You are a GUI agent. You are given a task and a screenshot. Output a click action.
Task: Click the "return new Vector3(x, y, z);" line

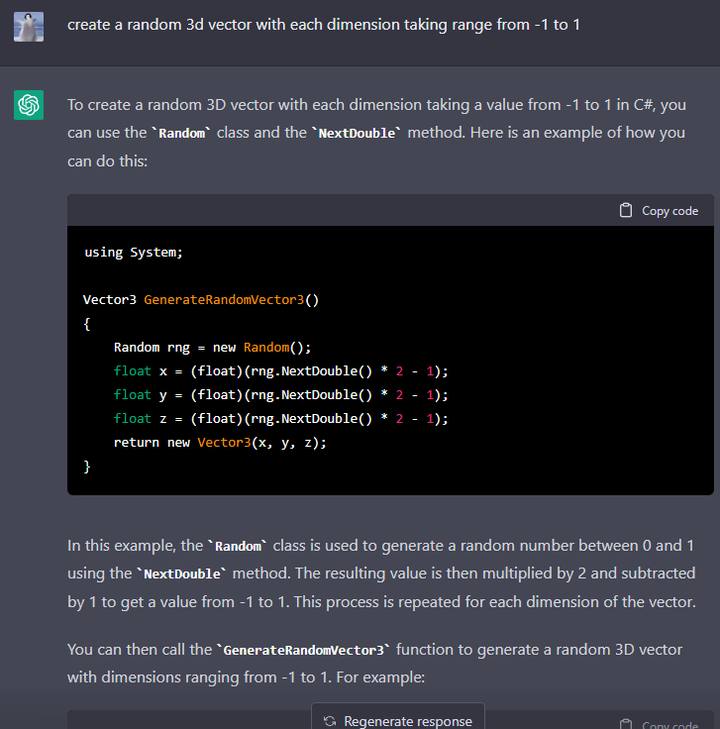(220, 442)
